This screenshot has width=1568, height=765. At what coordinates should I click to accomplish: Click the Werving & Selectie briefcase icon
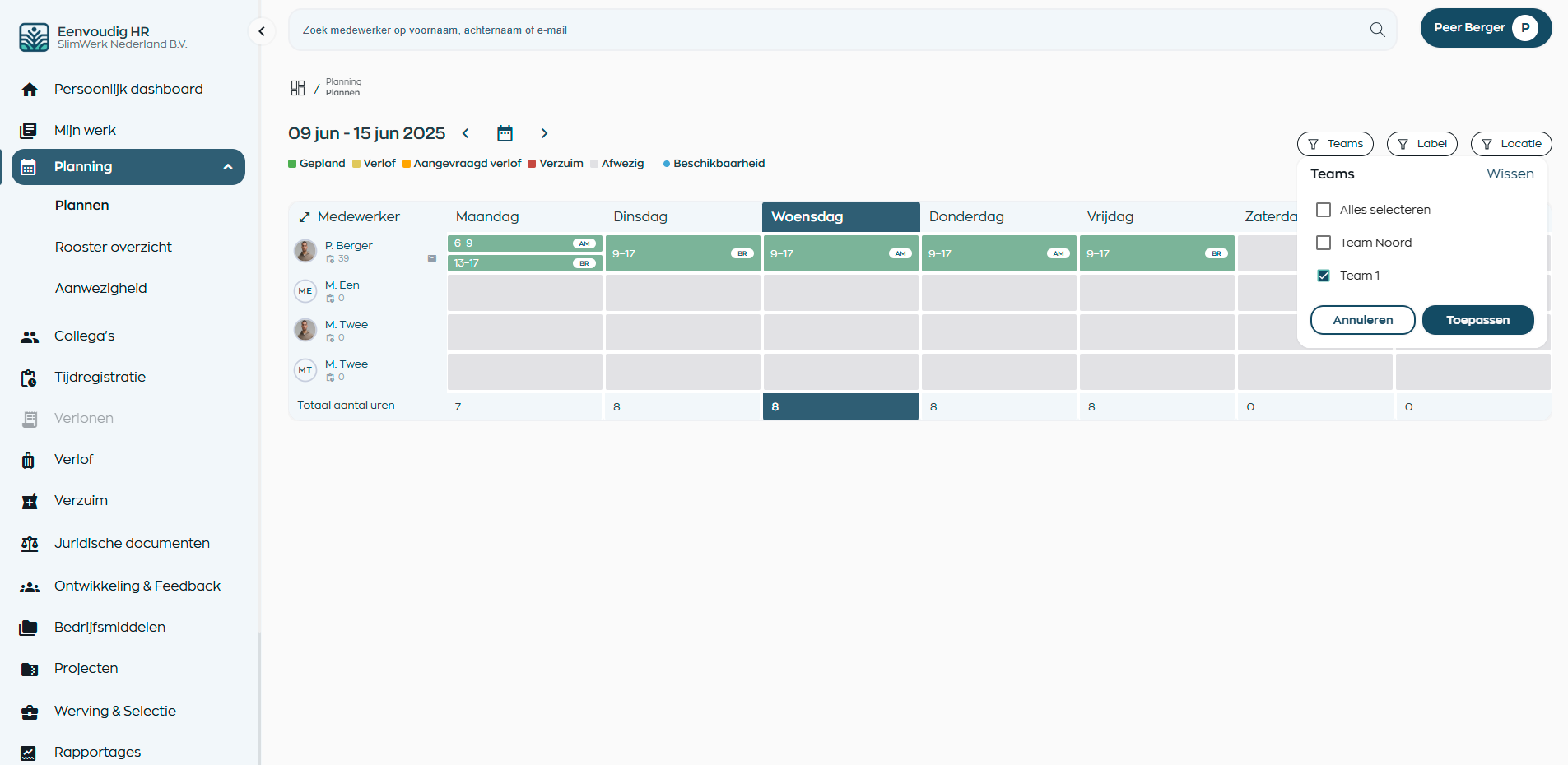[x=29, y=711]
